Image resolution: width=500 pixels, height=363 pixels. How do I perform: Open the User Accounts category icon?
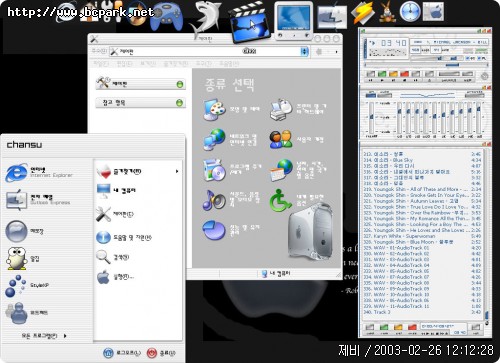pyautogui.click(x=281, y=139)
